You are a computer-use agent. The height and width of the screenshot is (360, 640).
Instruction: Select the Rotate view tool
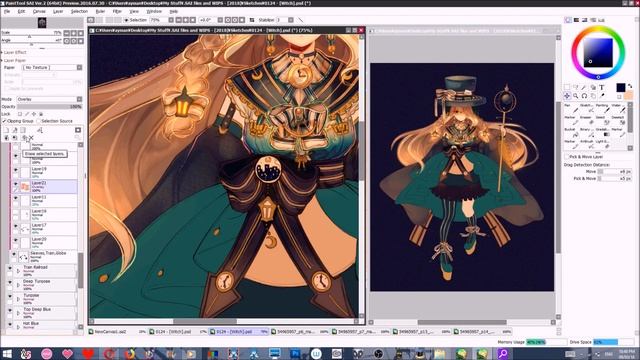pyautogui.click(x=584, y=96)
